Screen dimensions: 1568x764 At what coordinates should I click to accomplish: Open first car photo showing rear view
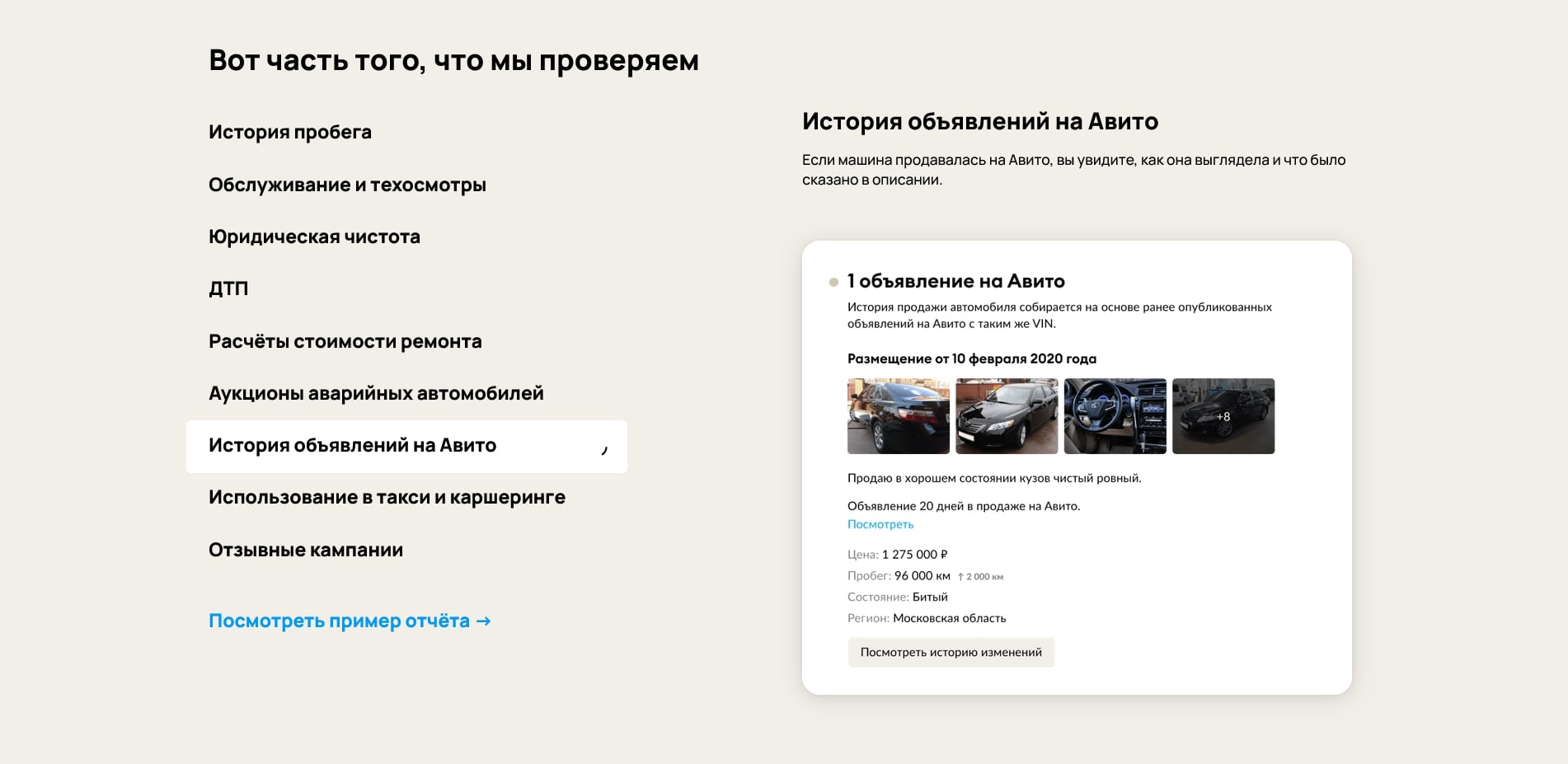pyautogui.click(x=899, y=416)
